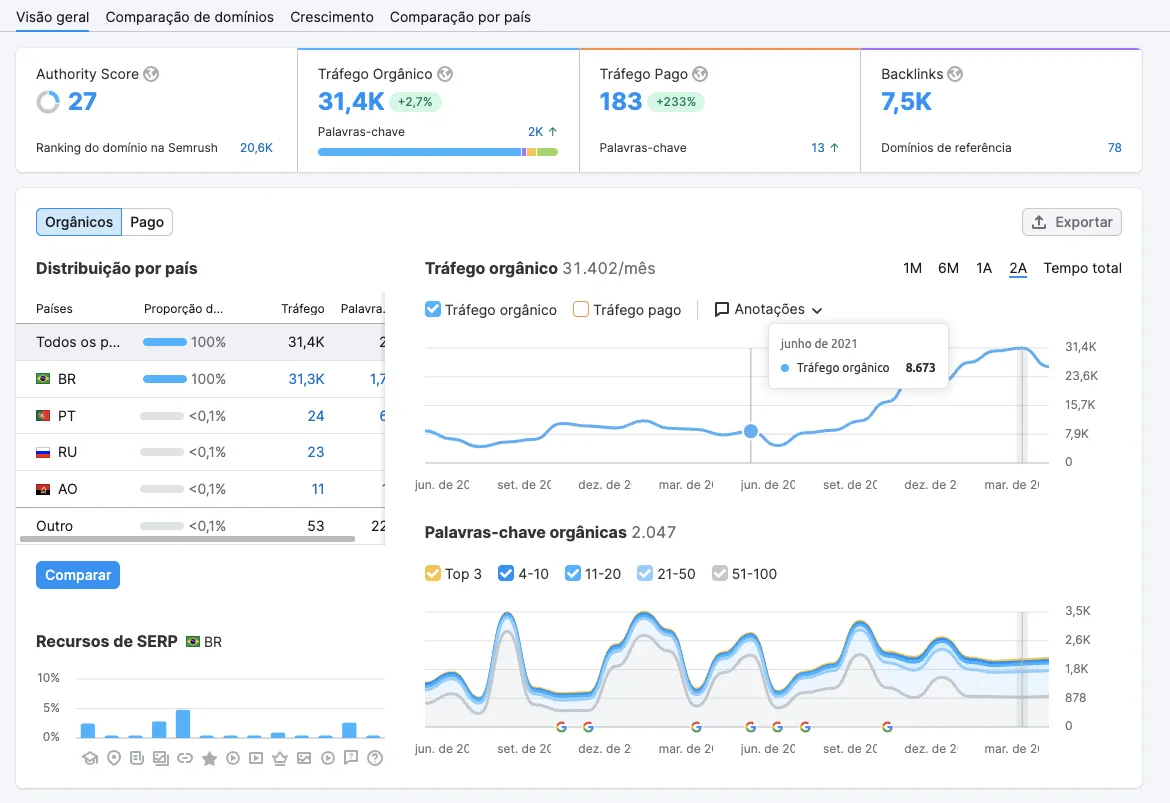Select the Tempo total range
Image resolution: width=1170 pixels, height=803 pixels.
click(1083, 268)
